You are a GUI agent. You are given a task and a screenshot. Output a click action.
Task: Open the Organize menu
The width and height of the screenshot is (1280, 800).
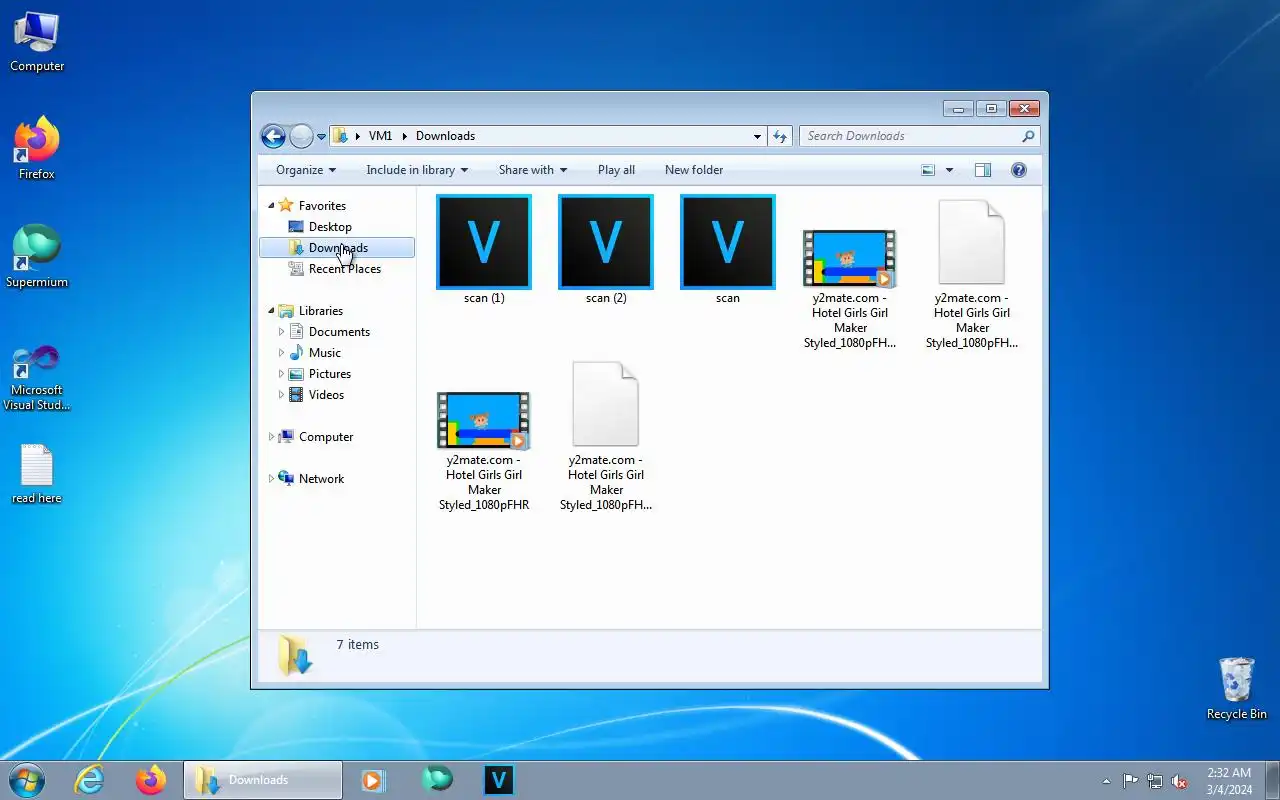[x=306, y=170]
